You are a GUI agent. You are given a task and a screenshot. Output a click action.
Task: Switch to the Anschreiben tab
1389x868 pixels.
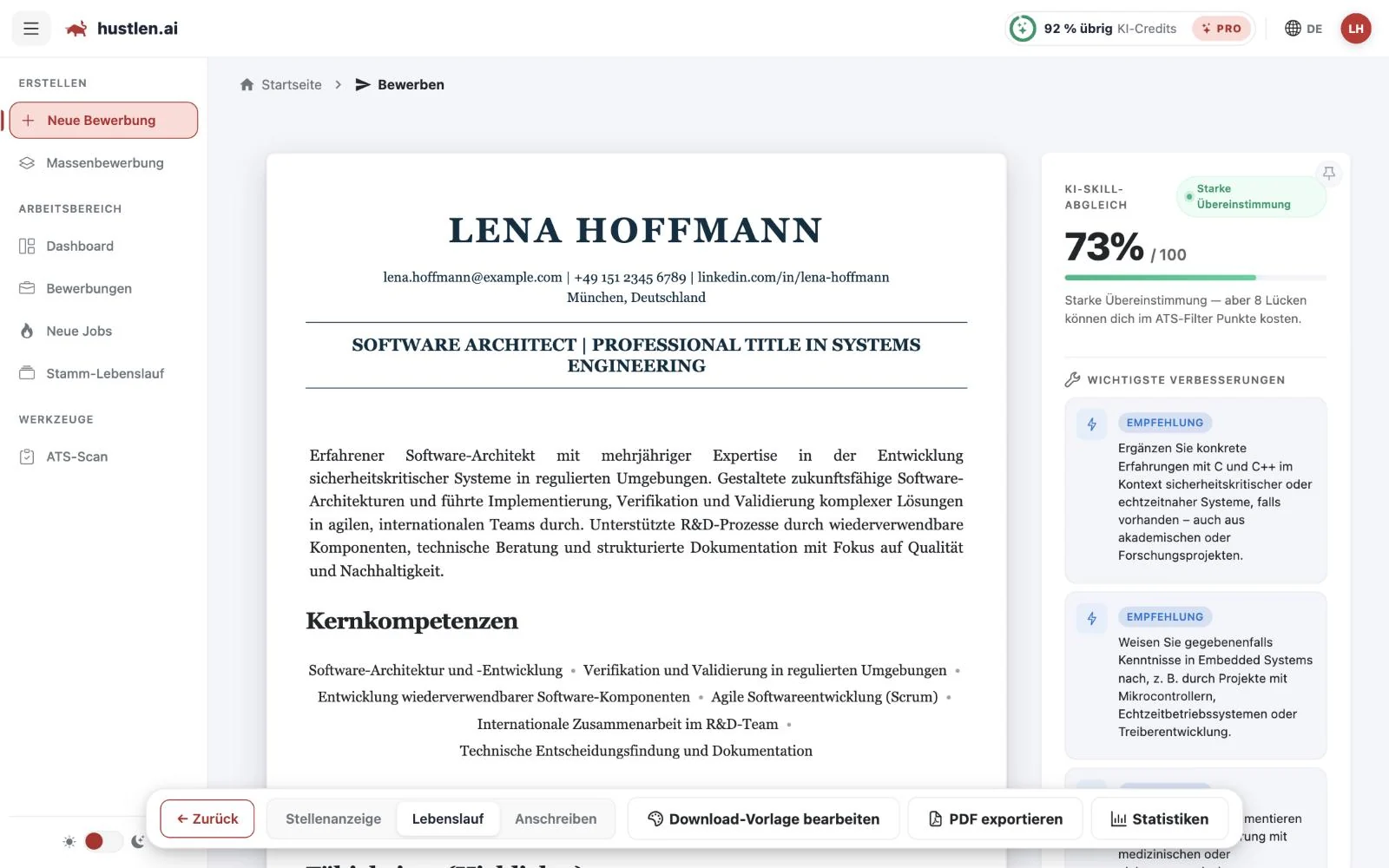pos(556,819)
